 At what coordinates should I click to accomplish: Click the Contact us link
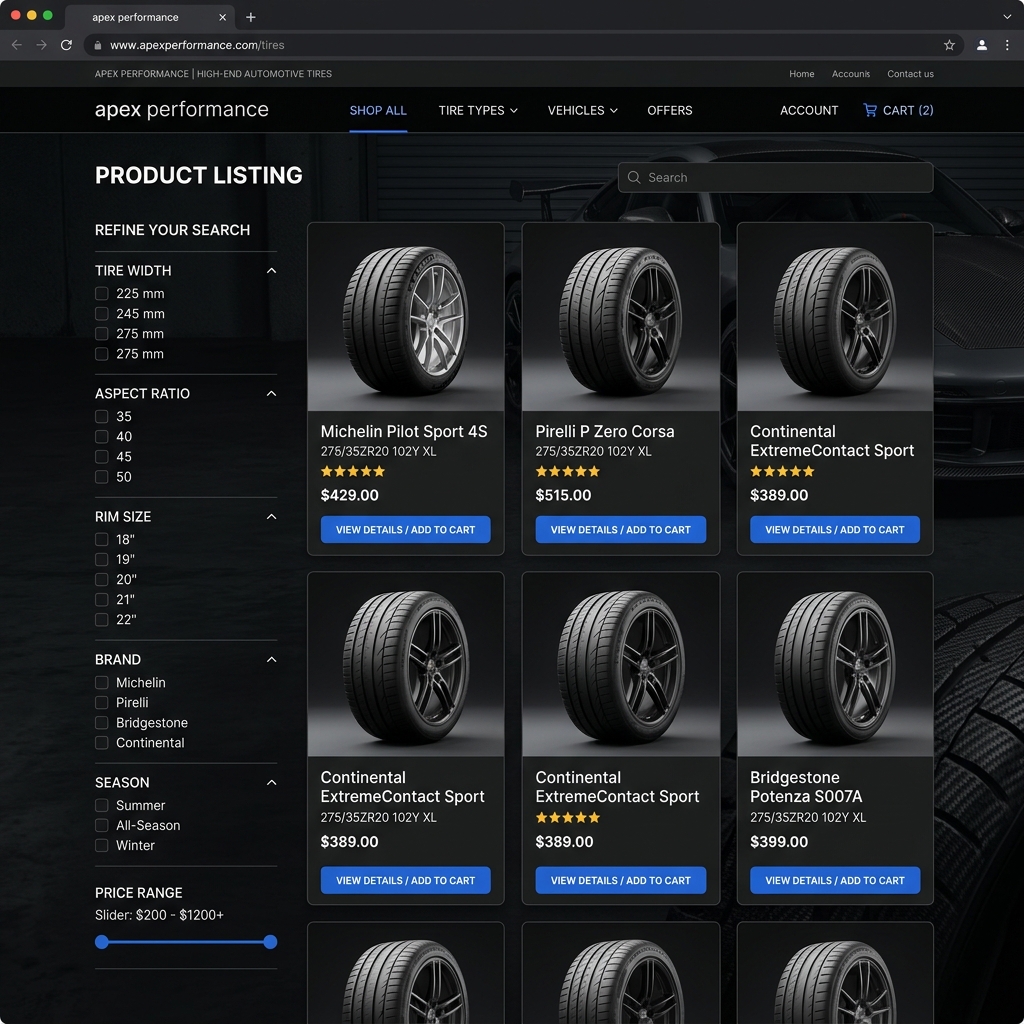point(910,74)
